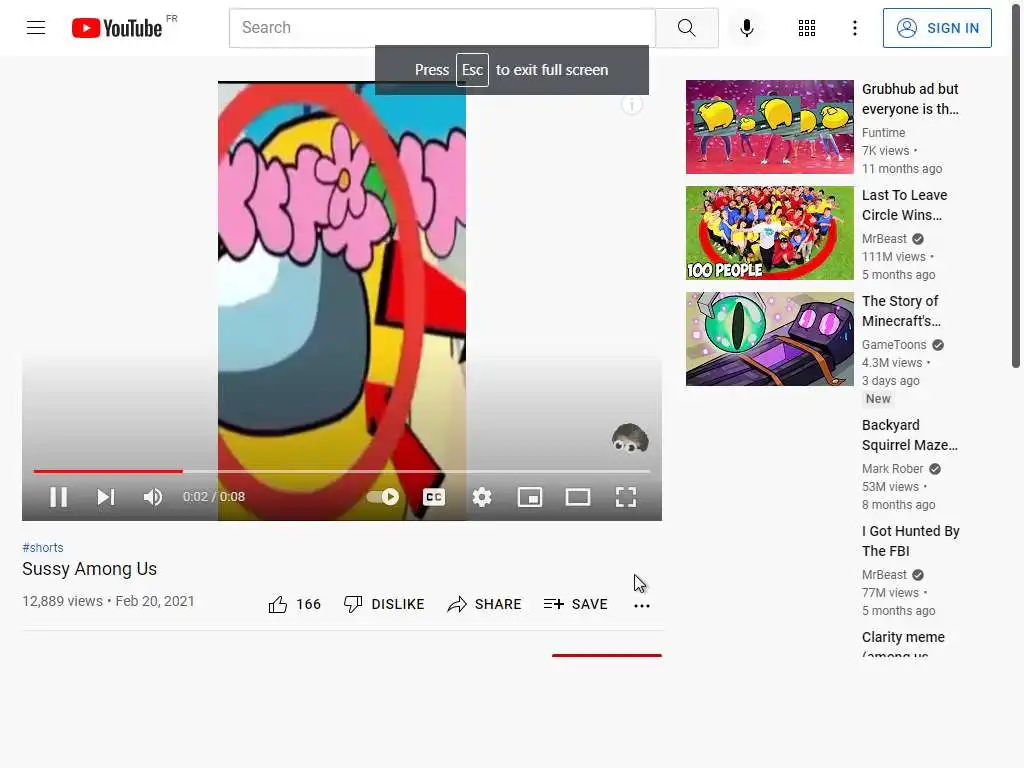Image resolution: width=1024 pixels, height=768 pixels.
Task: Toggle the autoplay switch
Action: (x=383, y=497)
